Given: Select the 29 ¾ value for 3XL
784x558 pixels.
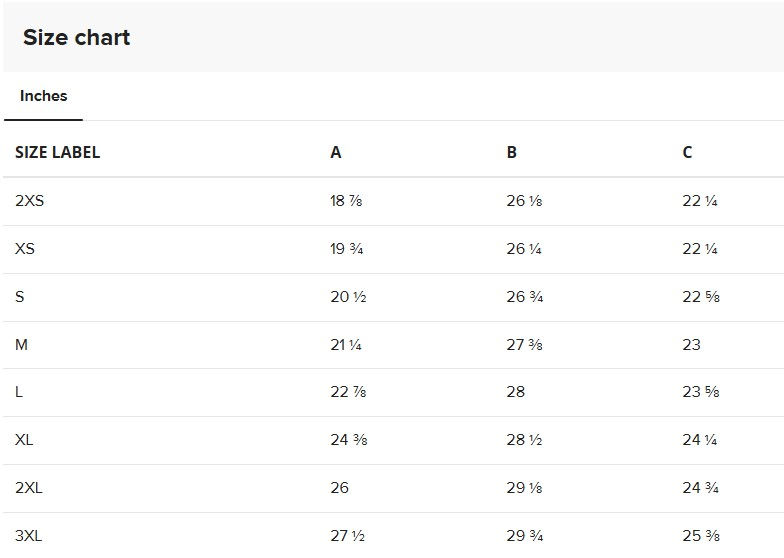Looking at the screenshot, I should coord(525,536).
